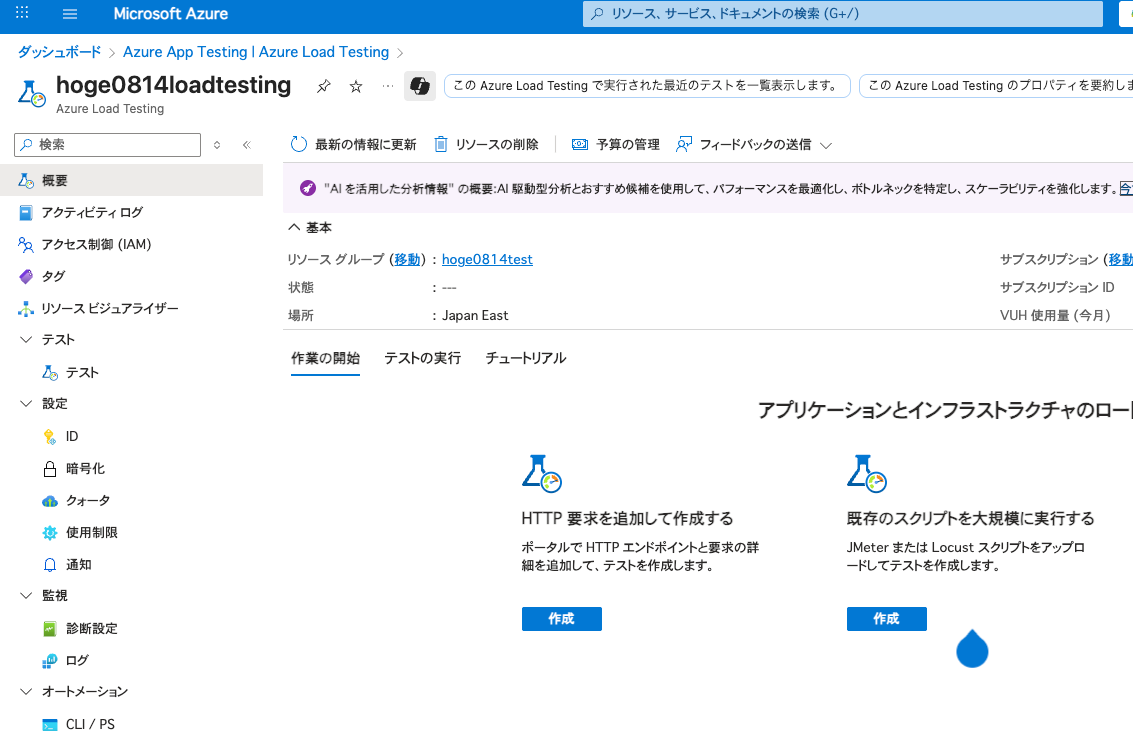Screen dimensions: 1133x736
Task: Switch to the チュートリアル tab
Action: [x=525, y=358]
